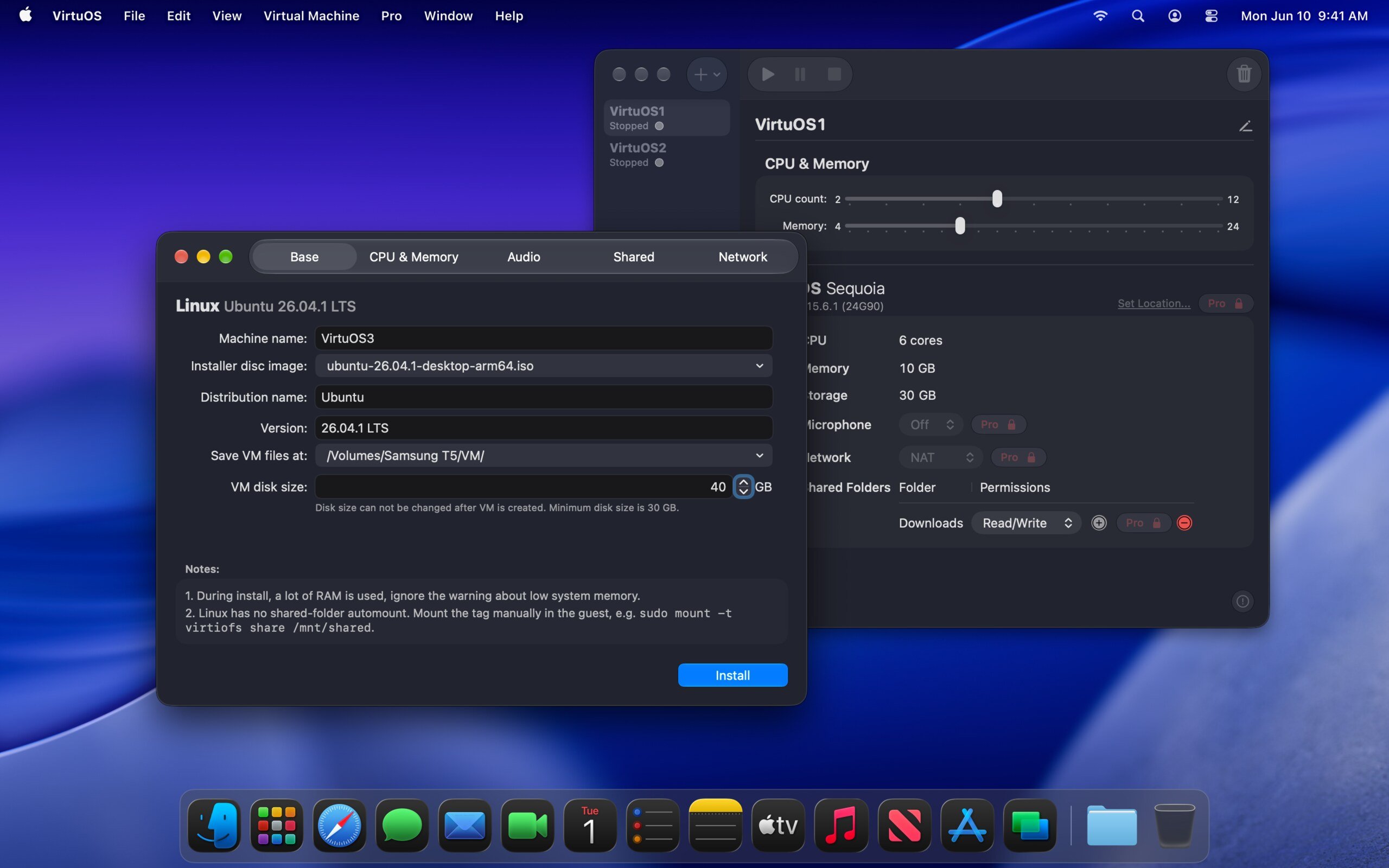Screen dimensions: 1389x868
Task: Open the Save VM files at dropdown
Action: coord(544,455)
